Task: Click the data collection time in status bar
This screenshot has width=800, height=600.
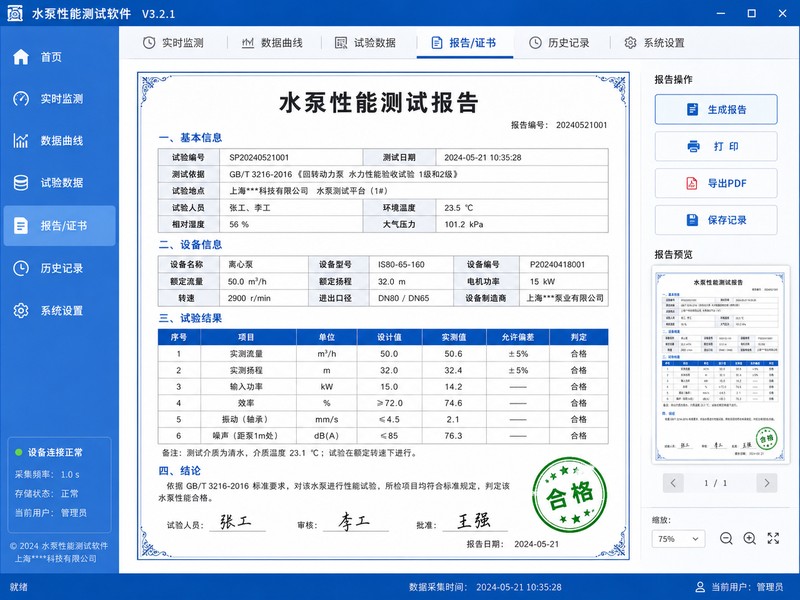Action: [485, 587]
